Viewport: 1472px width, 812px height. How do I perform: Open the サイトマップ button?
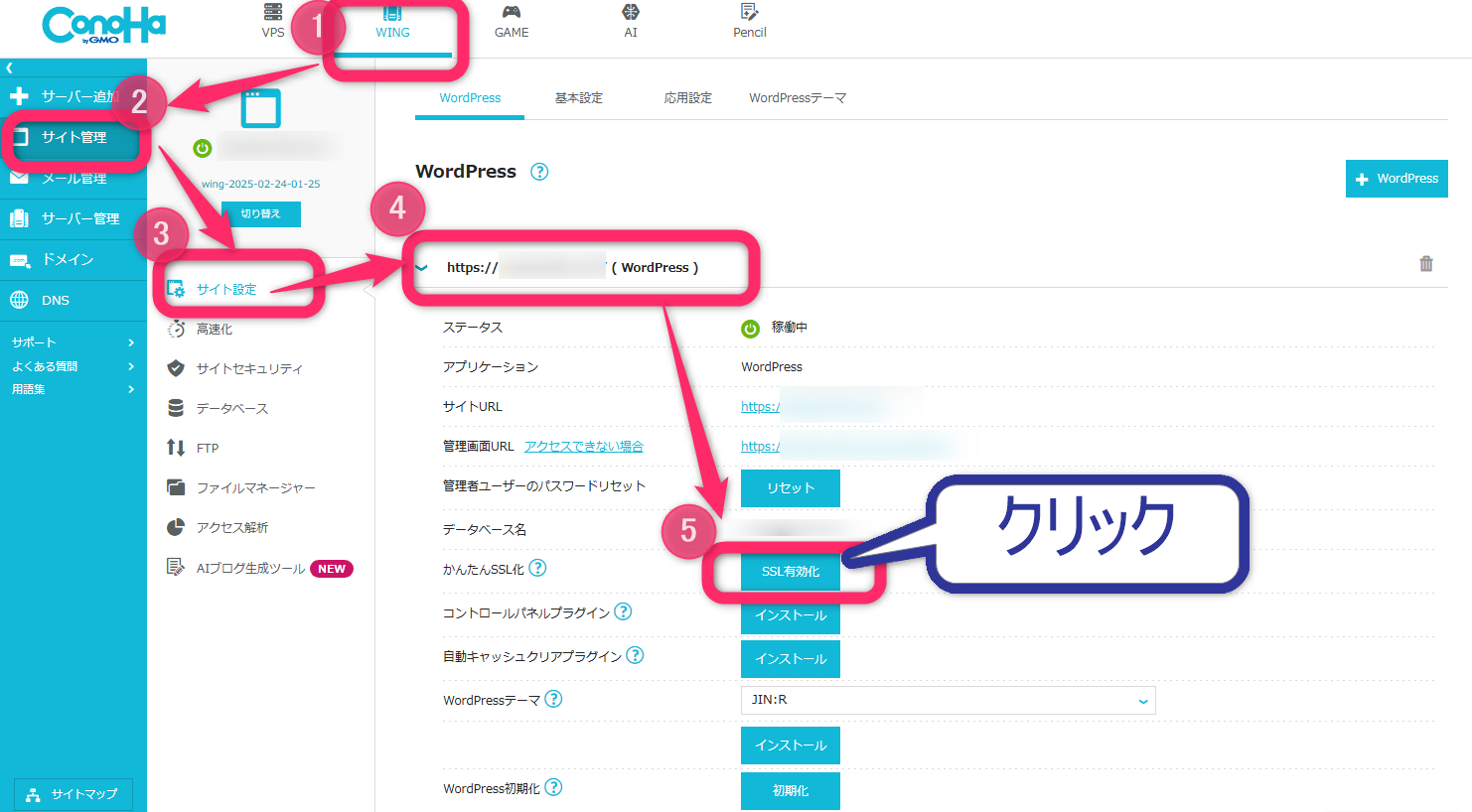pos(74,794)
